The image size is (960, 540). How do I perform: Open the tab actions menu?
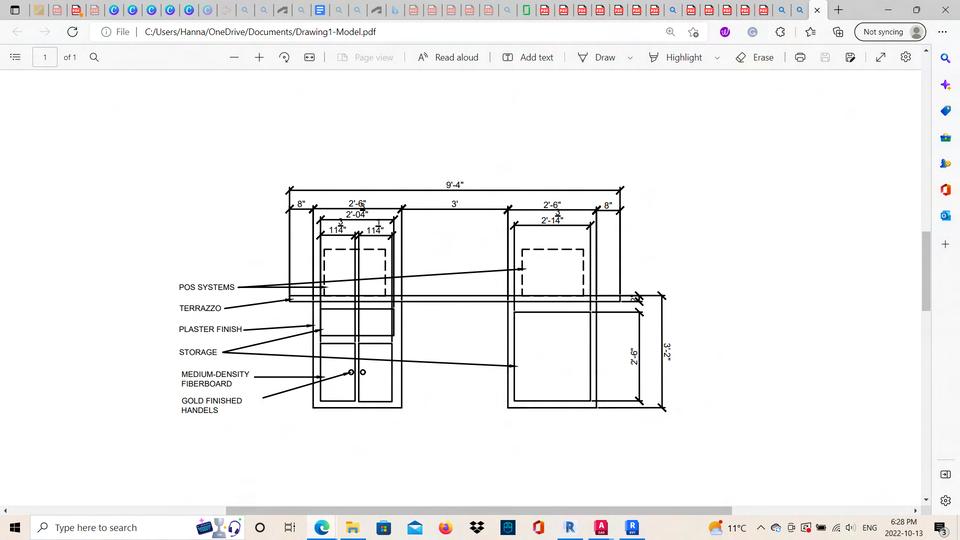click(15, 10)
